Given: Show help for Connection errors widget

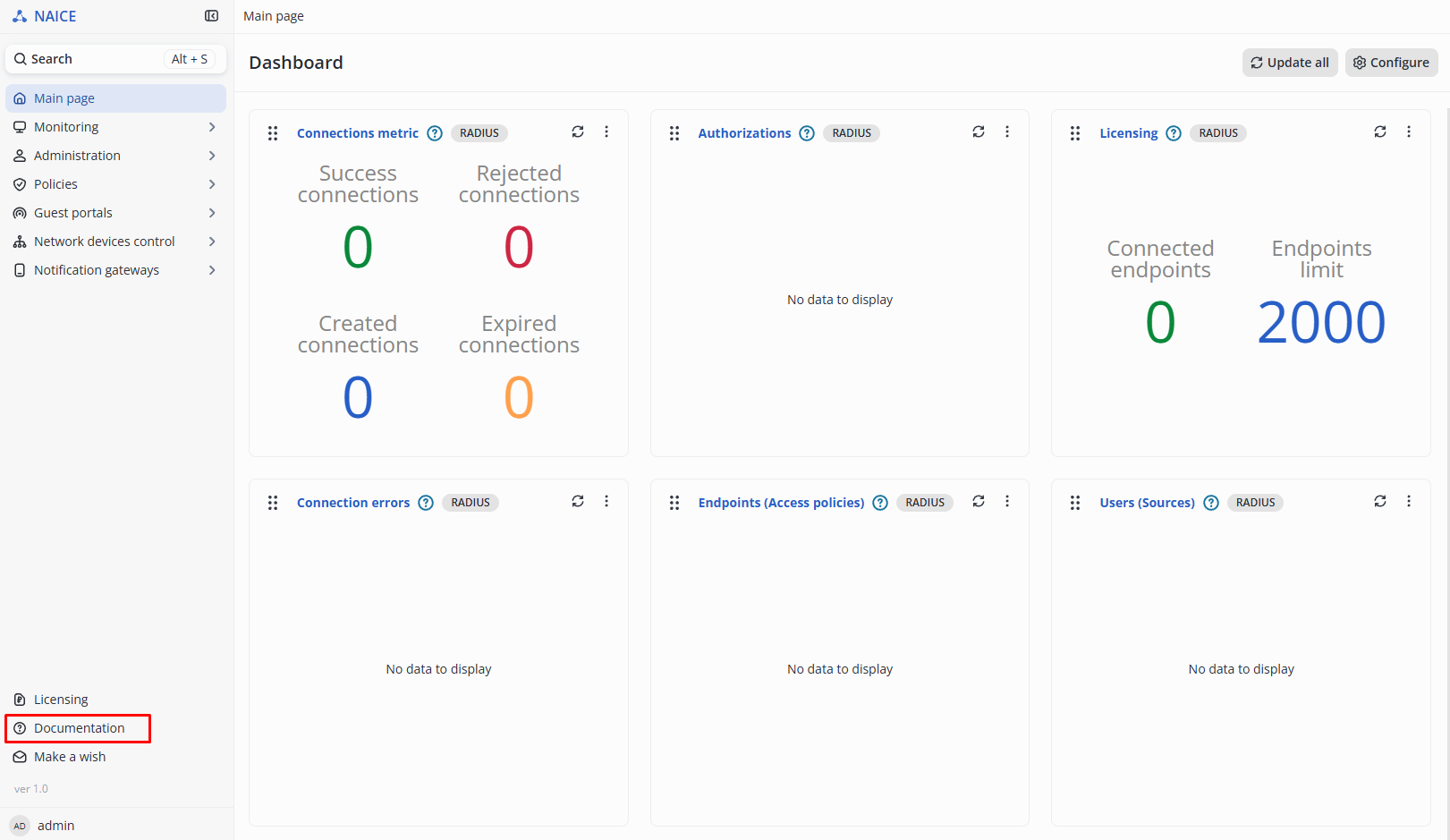Looking at the screenshot, I should click(x=426, y=503).
